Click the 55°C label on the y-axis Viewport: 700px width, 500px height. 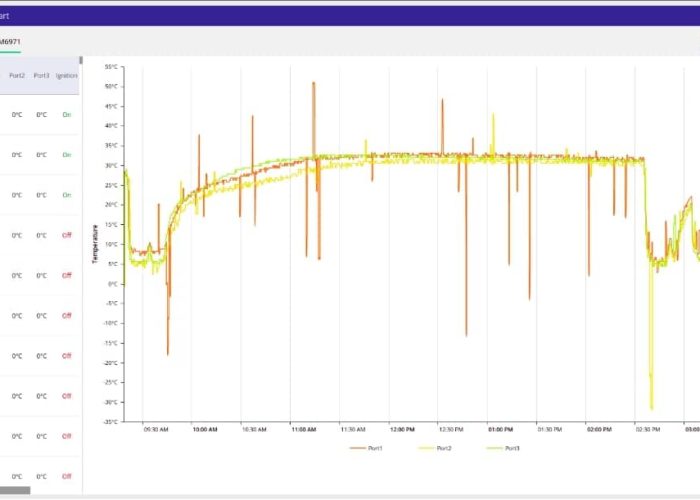[110, 67]
